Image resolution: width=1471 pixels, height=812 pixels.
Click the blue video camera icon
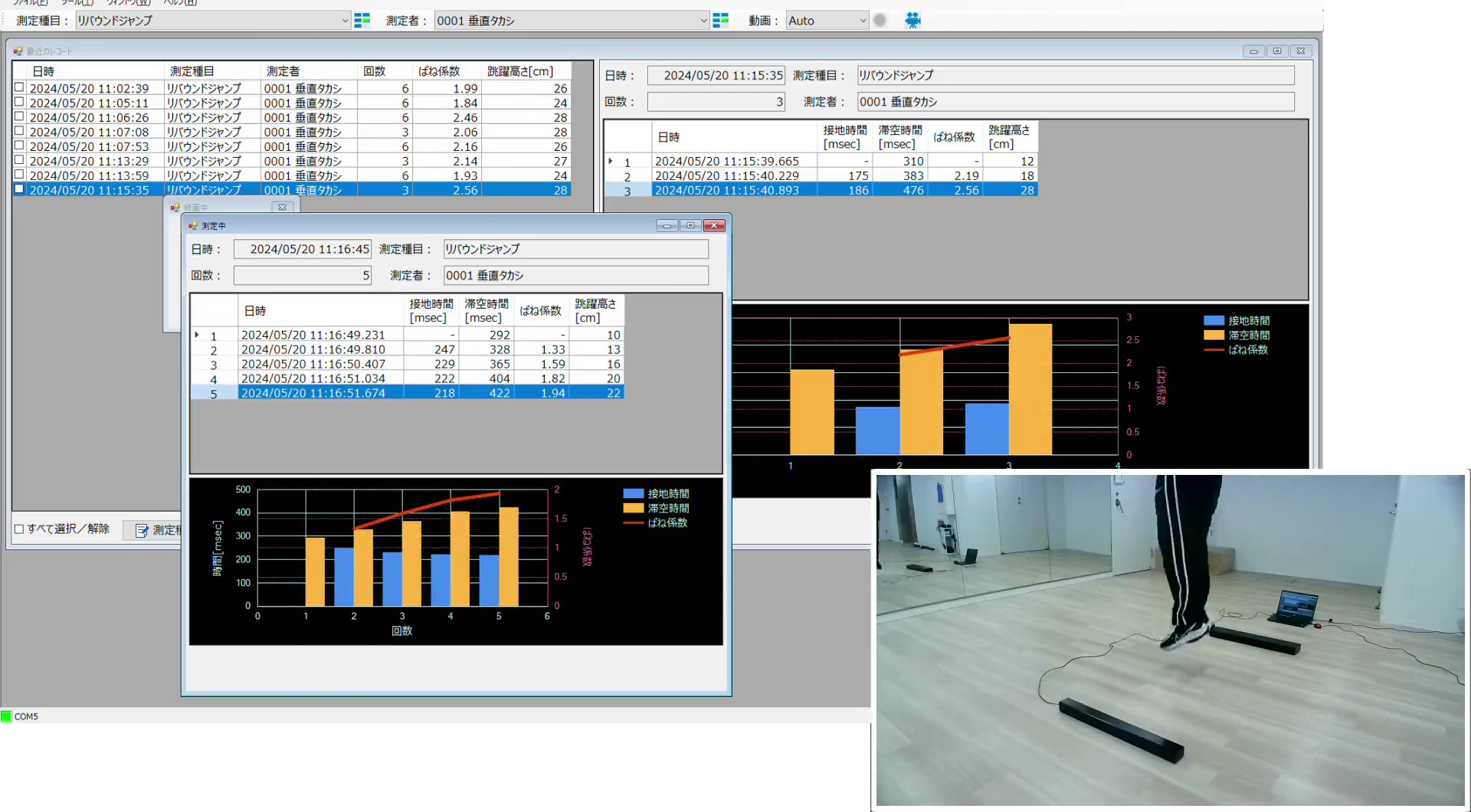click(912, 21)
